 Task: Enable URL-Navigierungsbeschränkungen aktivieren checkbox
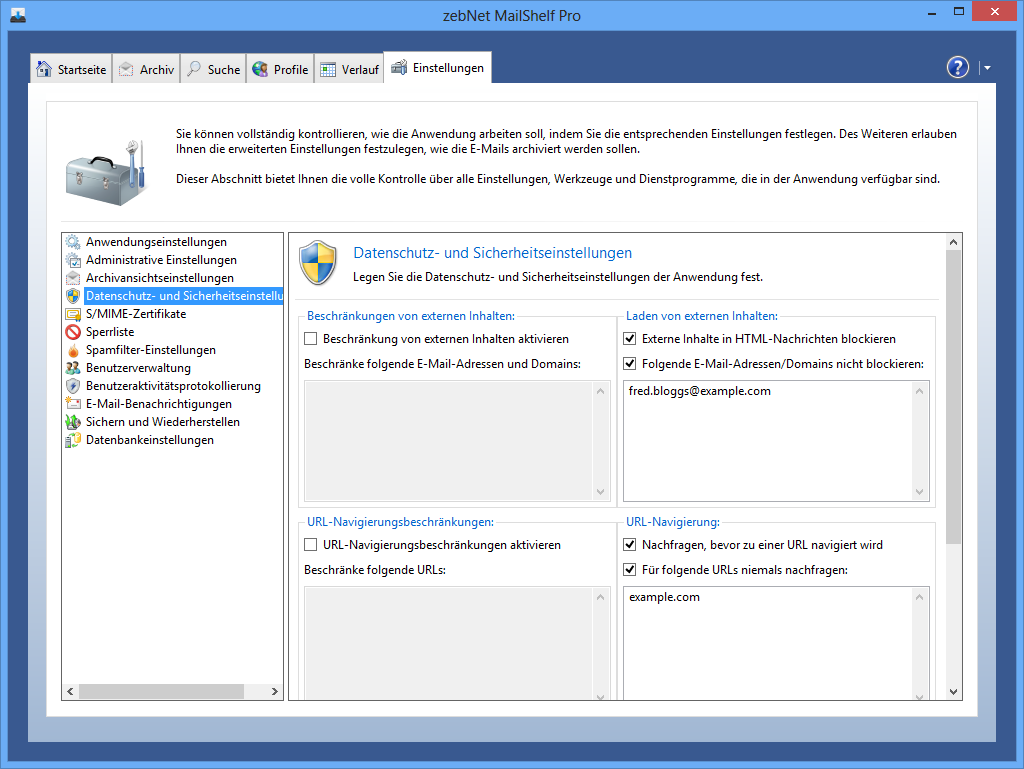(311, 544)
